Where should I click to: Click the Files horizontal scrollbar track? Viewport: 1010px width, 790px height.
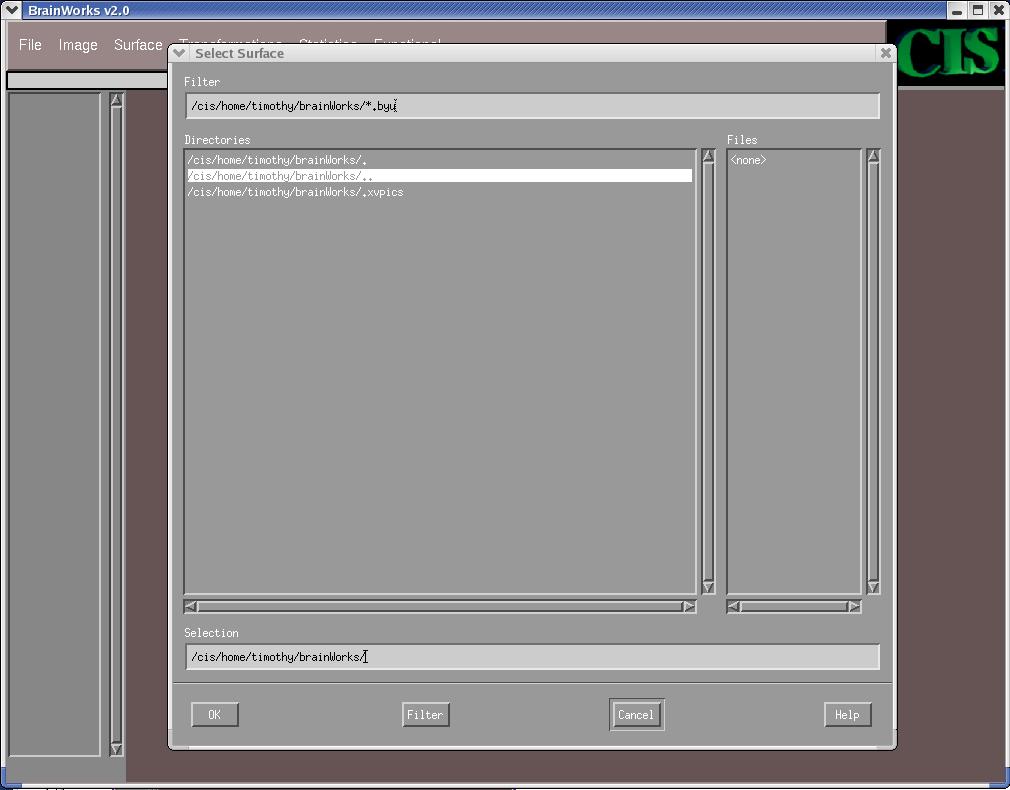coord(794,606)
